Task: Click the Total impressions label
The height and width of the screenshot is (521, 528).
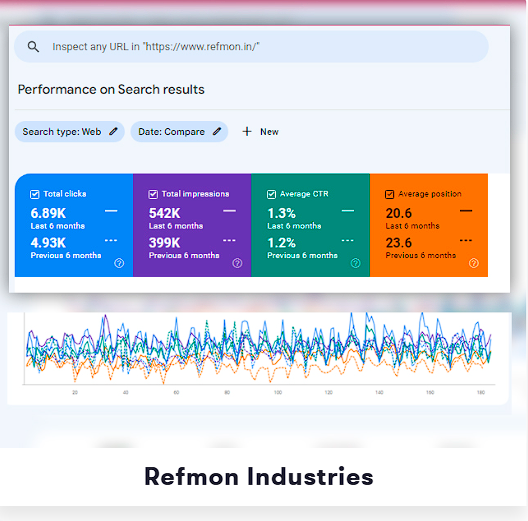Action: pyautogui.click(x=195, y=194)
